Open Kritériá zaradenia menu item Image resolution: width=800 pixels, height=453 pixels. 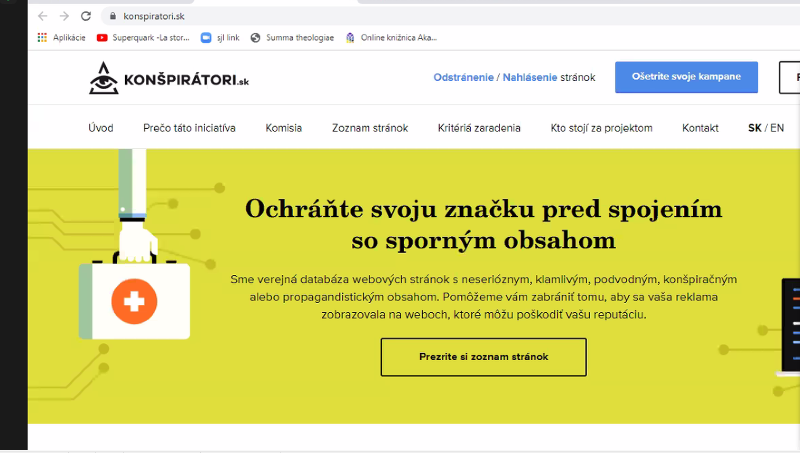[x=479, y=128]
